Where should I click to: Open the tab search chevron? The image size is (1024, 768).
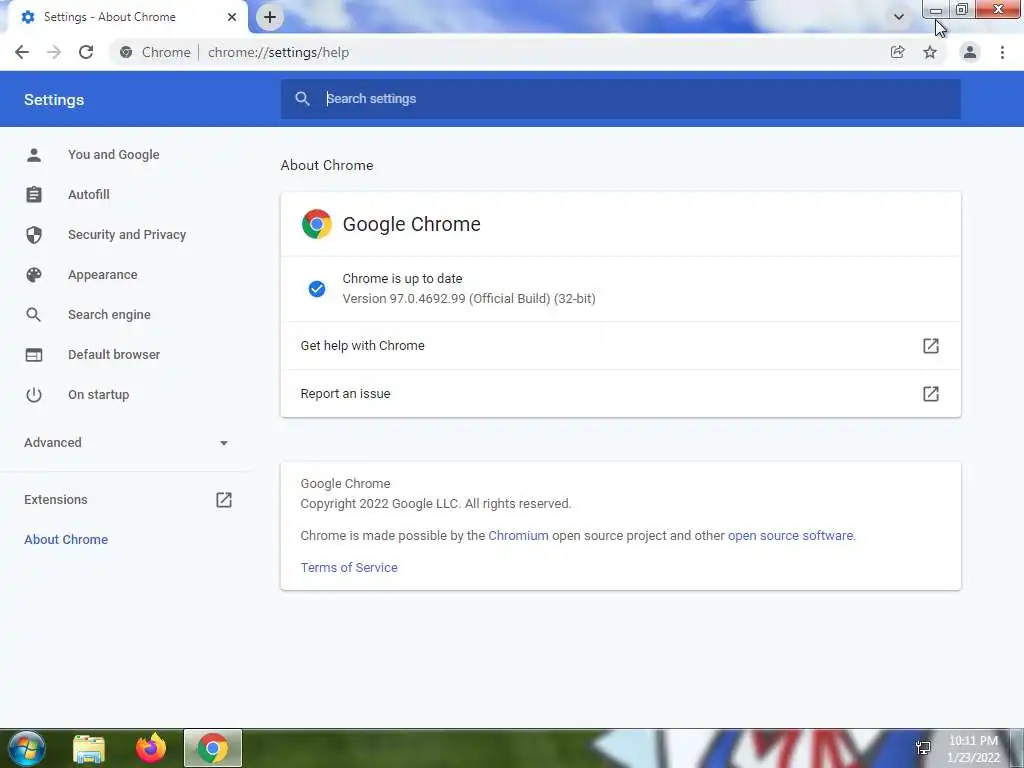(x=899, y=17)
